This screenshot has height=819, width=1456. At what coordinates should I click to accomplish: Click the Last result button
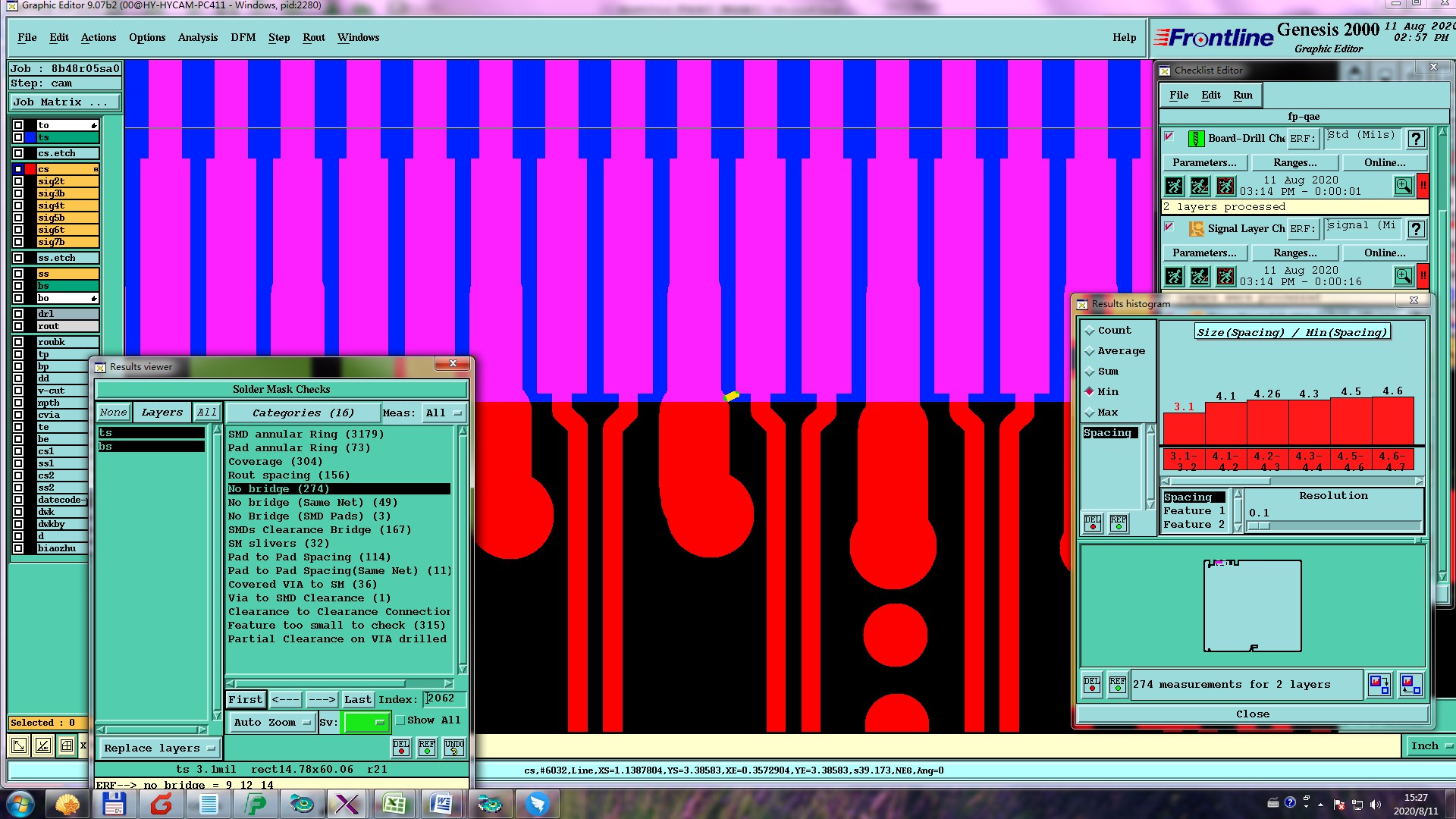[x=357, y=699]
